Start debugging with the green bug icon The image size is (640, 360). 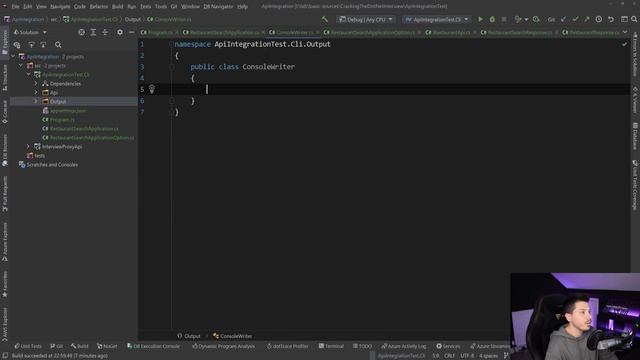point(492,19)
